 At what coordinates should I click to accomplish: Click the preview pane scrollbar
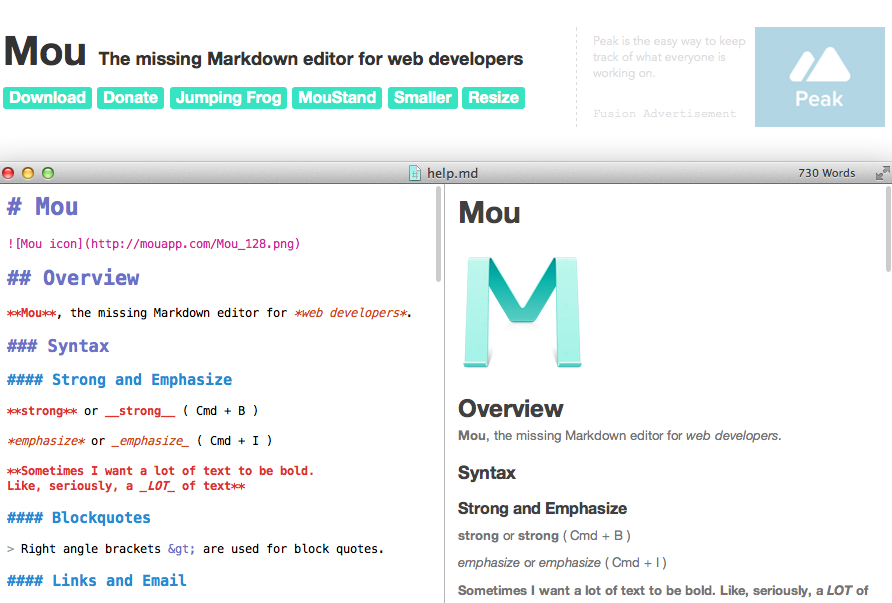(889, 229)
